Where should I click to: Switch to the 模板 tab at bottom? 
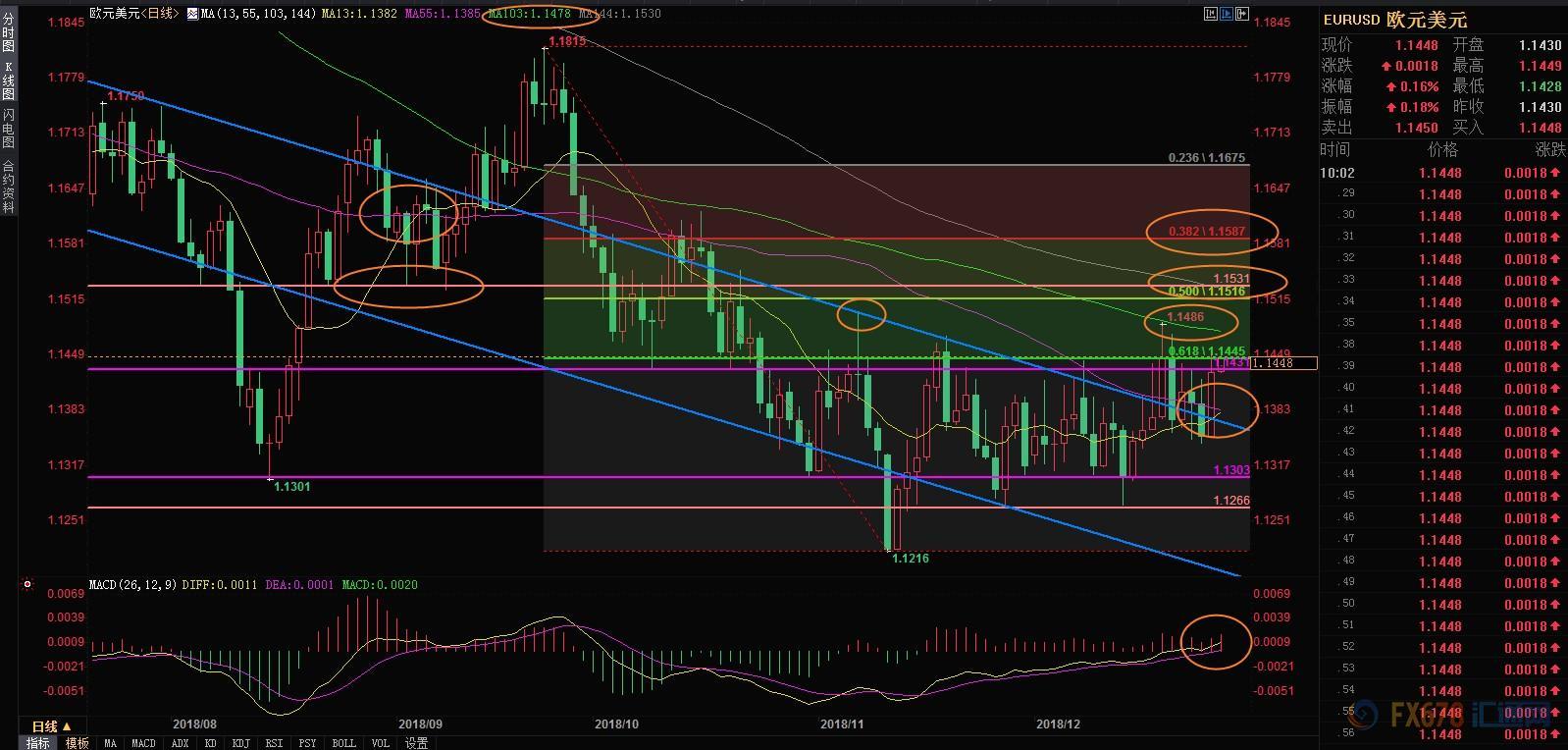coord(78,743)
